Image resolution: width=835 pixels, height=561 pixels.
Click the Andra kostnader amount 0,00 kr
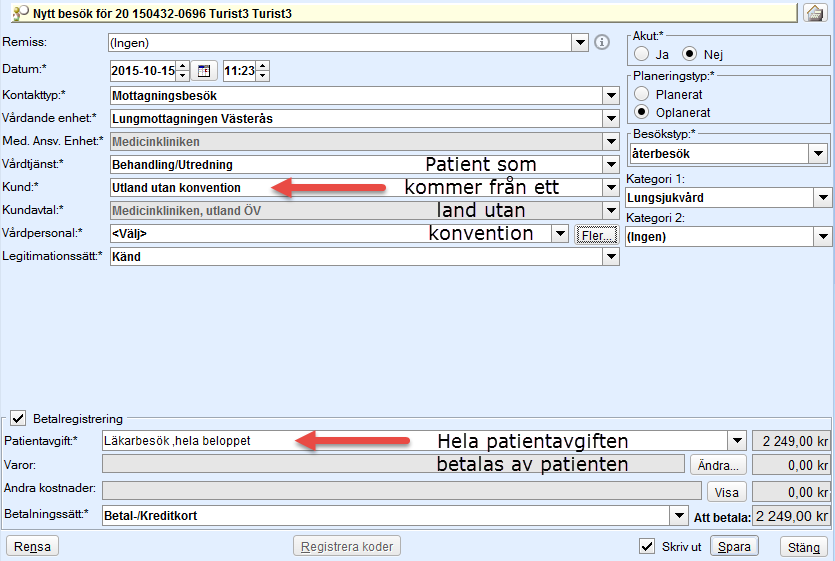(x=791, y=492)
